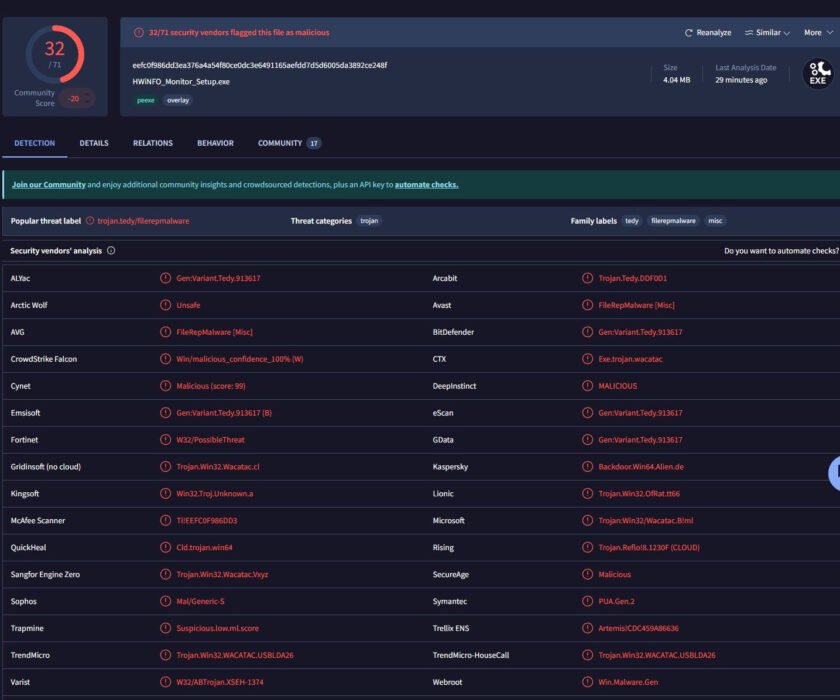The image size is (840, 700).
Task: Follow the 'Join our Community' link
Action: tap(49, 184)
